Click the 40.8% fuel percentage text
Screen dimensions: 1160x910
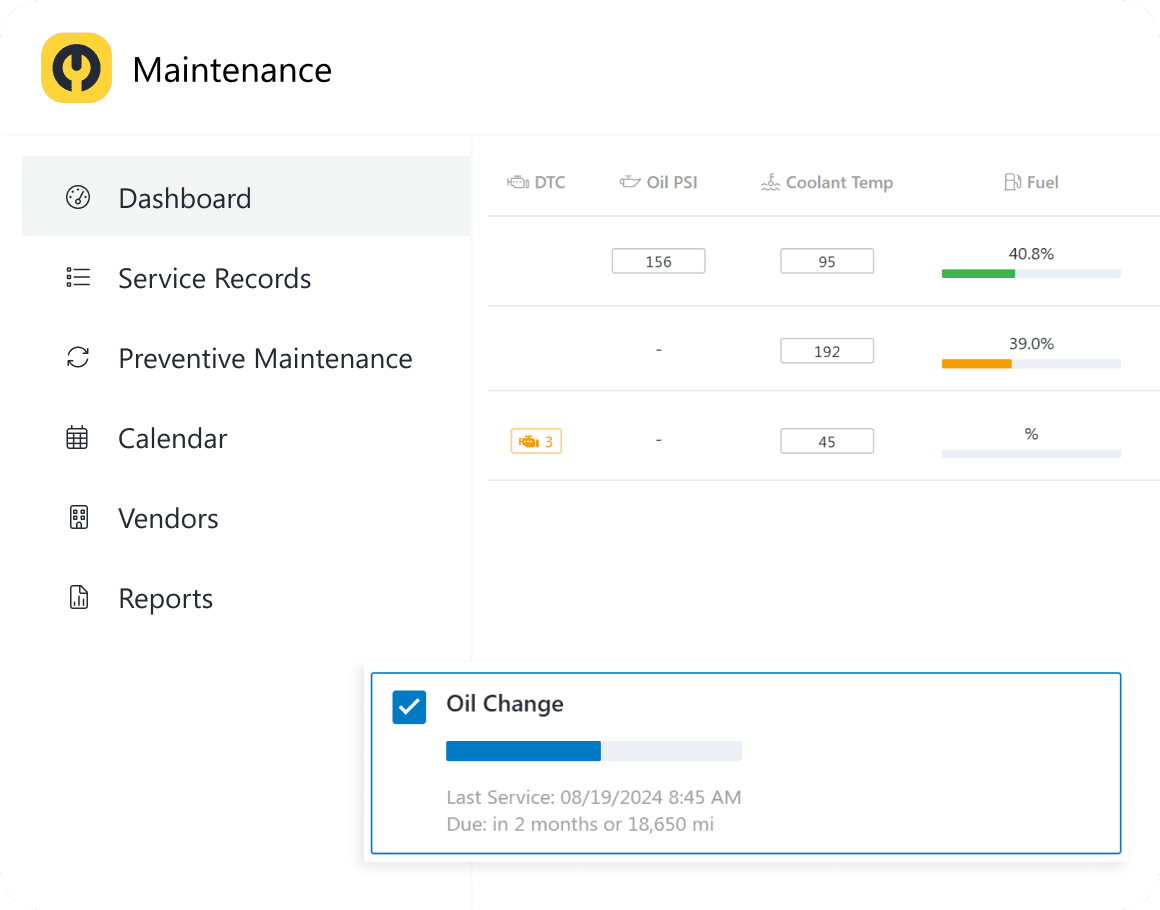(x=1031, y=254)
